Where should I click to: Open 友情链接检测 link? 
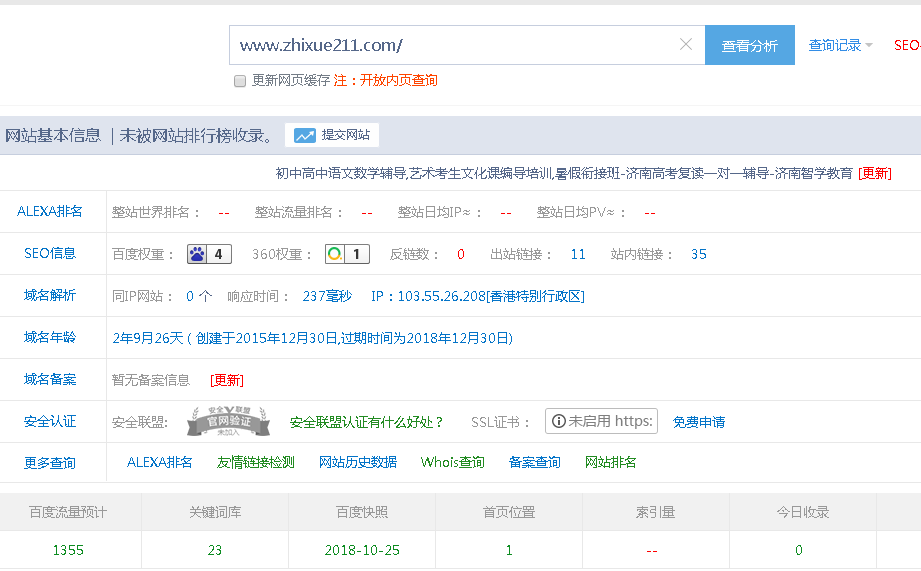pyautogui.click(x=256, y=462)
